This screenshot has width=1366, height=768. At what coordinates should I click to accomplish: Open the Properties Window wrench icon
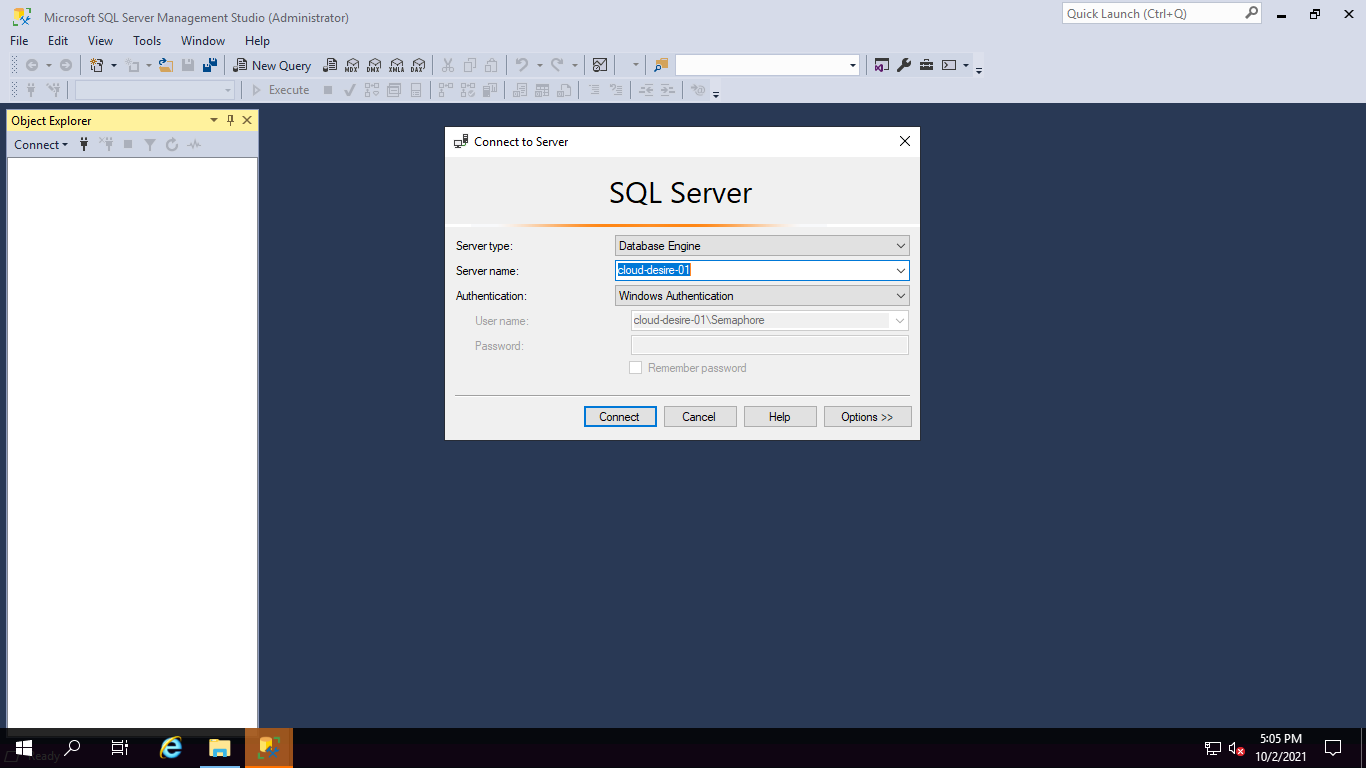pos(904,65)
